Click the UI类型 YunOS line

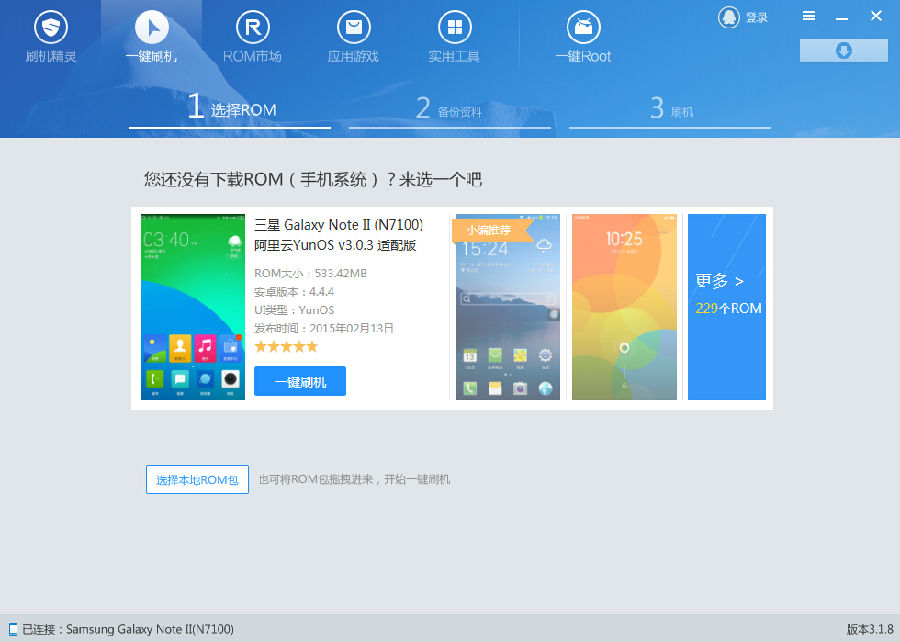pyautogui.click(x=294, y=310)
